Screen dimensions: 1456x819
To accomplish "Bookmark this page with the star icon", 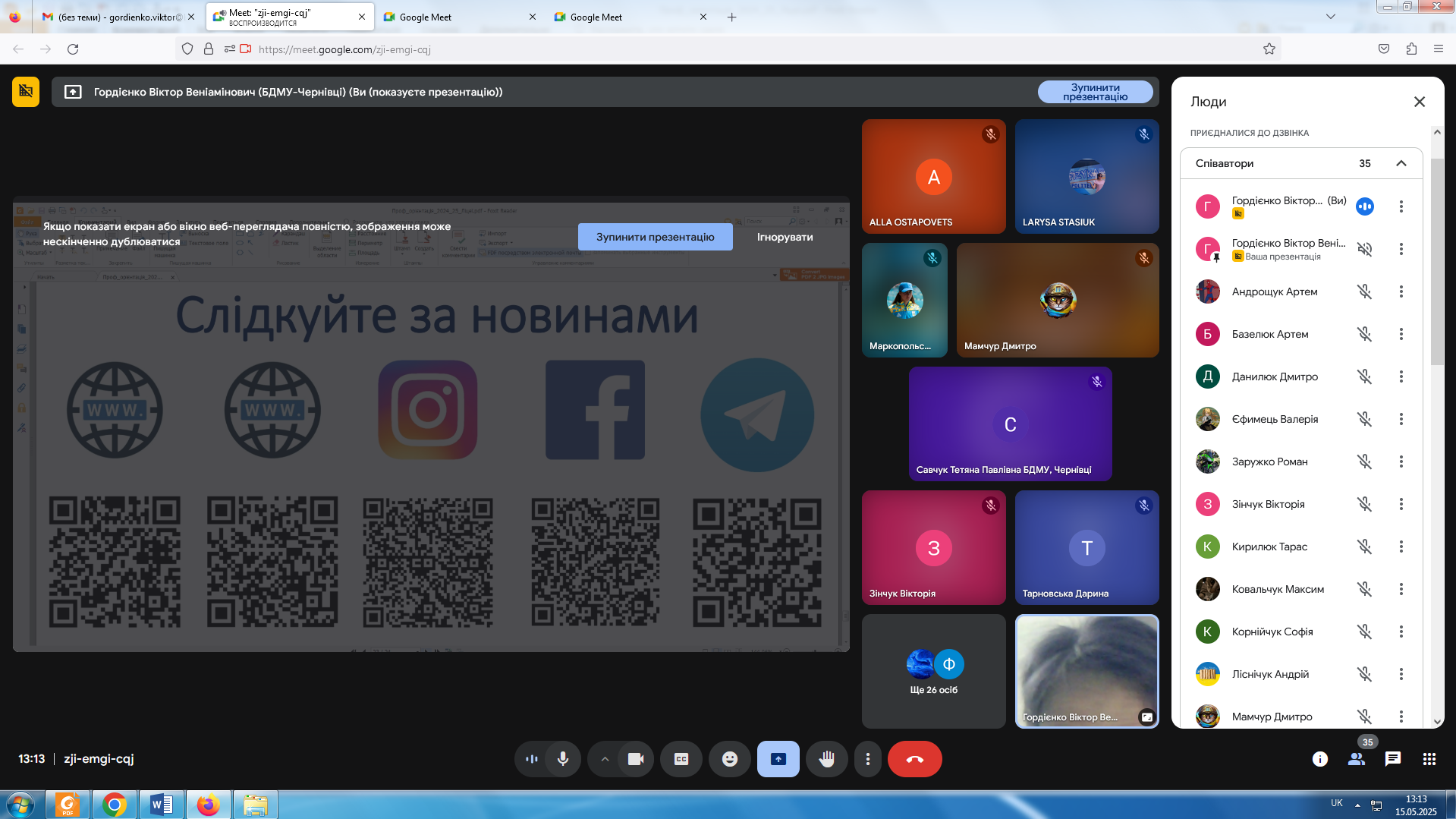I will (x=1269, y=49).
